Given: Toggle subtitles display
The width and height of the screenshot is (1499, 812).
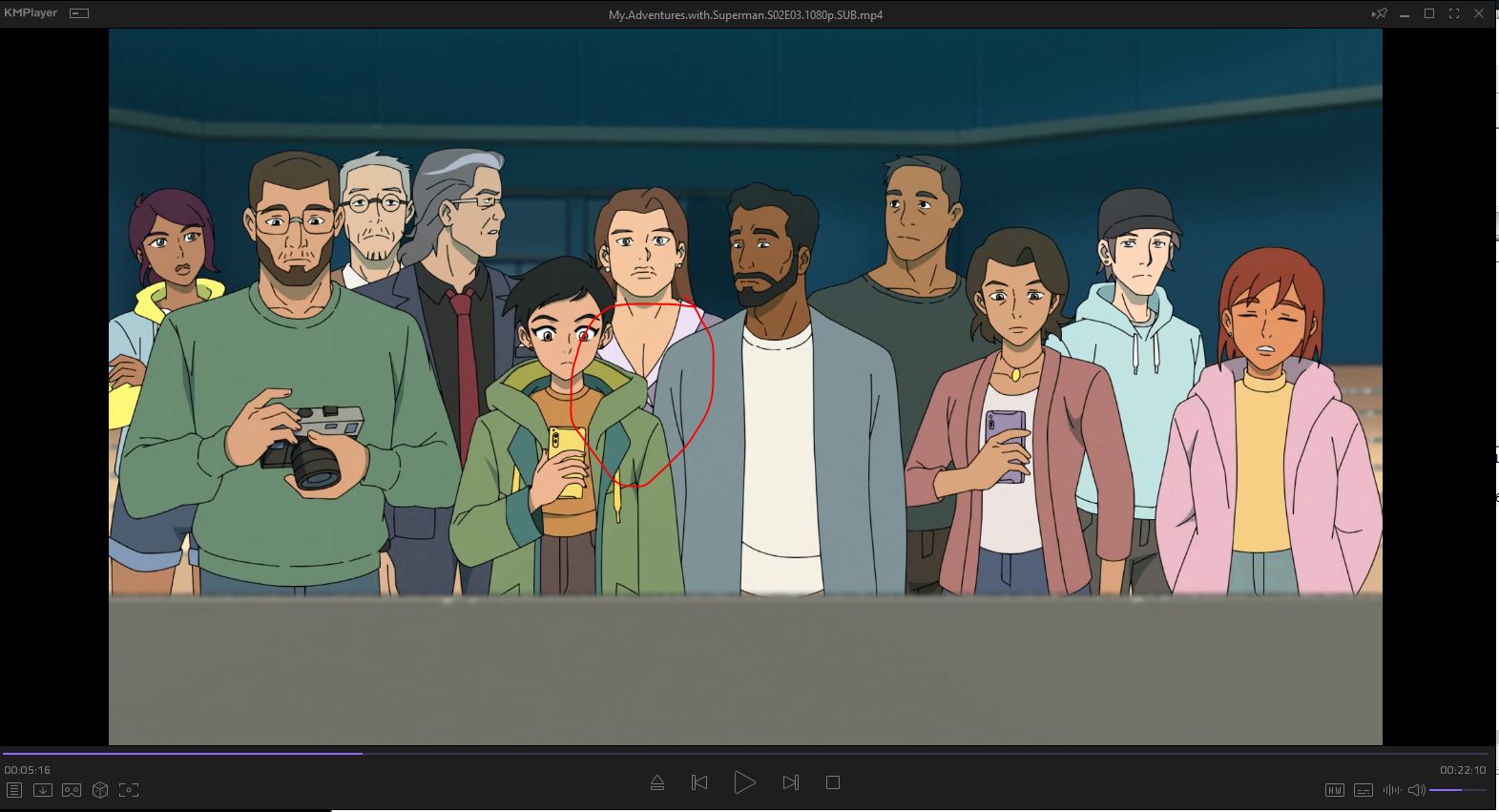Looking at the screenshot, I should (x=1364, y=790).
